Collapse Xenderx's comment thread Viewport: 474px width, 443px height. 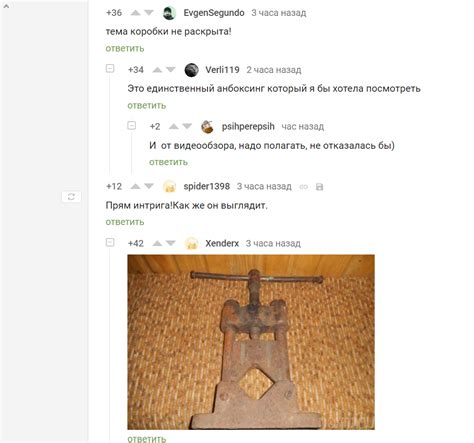110,242
